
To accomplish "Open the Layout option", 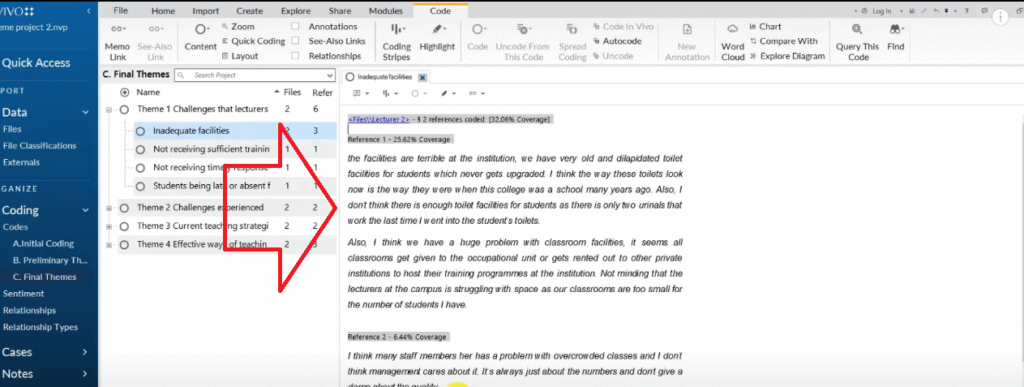I will click(x=240, y=56).
